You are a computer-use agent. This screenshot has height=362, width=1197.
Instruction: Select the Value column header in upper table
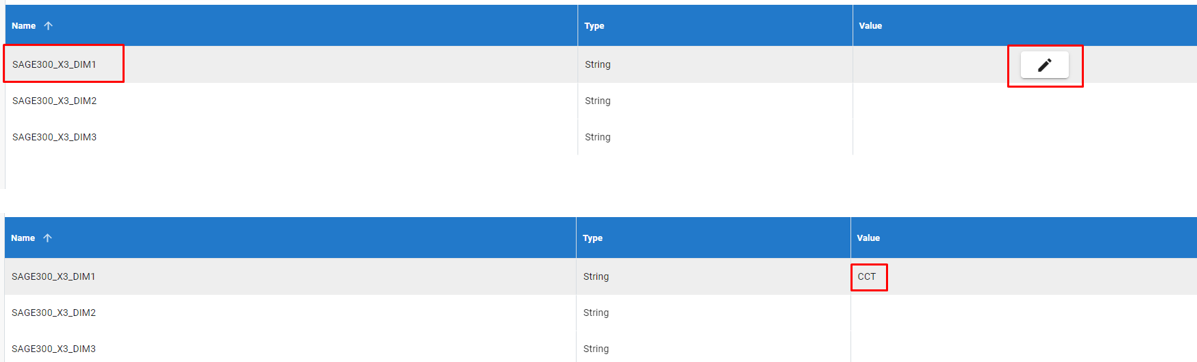point(870,26)
